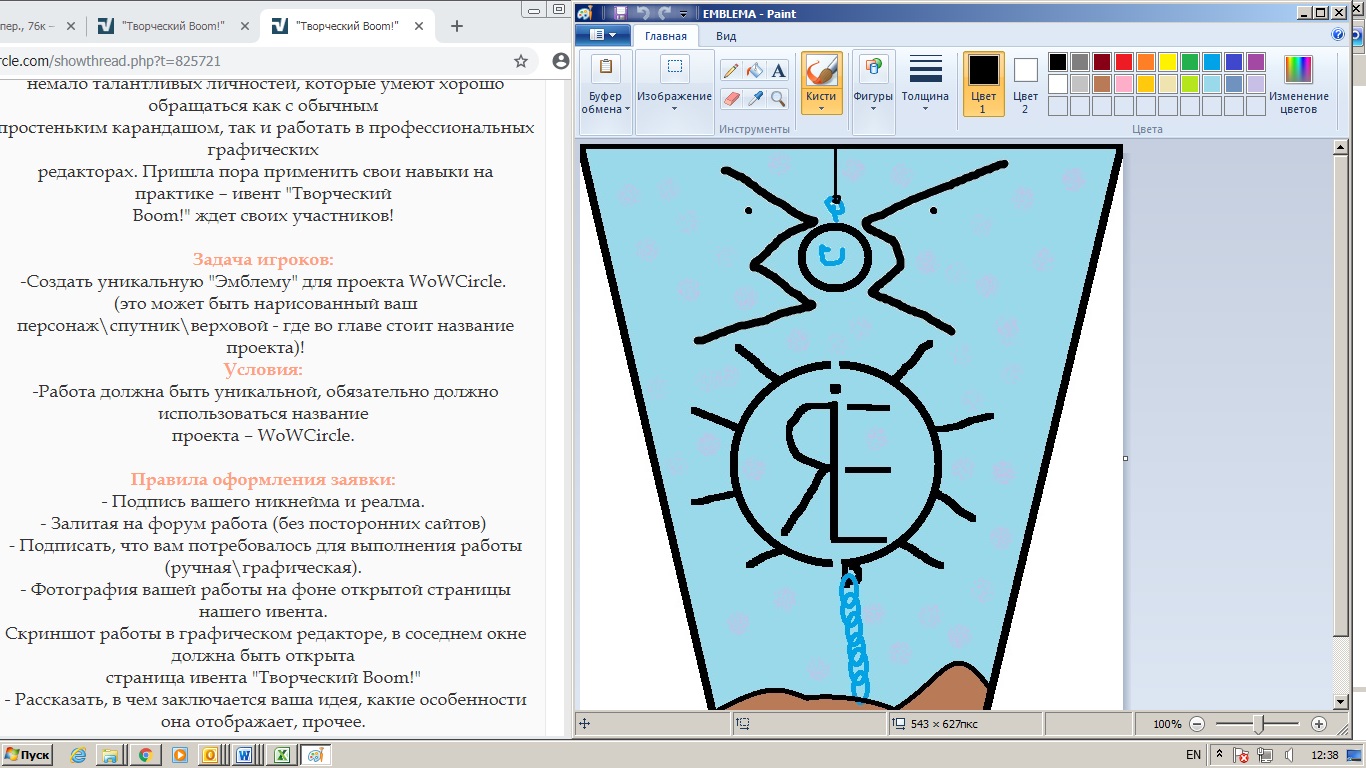The height and width of the screenshot is (768, 1366).
Task: Switch to the Вид ribbon tab
Action: point(726,36)
